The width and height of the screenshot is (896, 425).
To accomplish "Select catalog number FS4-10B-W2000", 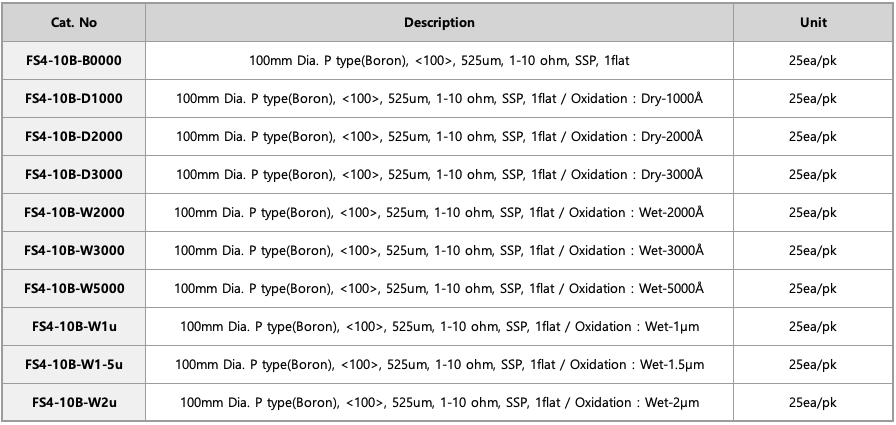I will 74,212.
